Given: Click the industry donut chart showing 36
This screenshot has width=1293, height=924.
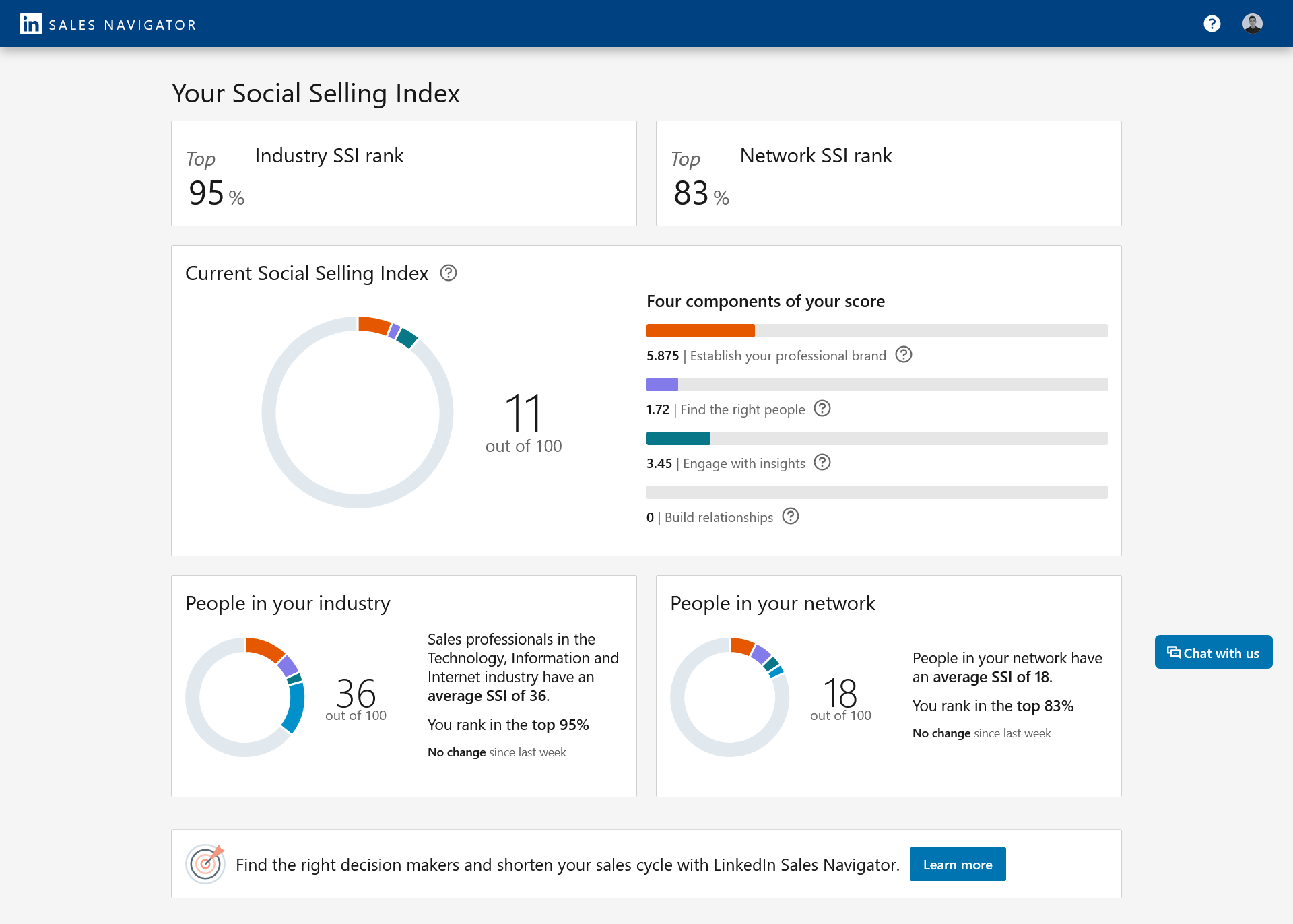Looking at the screenshot, I should tap(245, 697).
